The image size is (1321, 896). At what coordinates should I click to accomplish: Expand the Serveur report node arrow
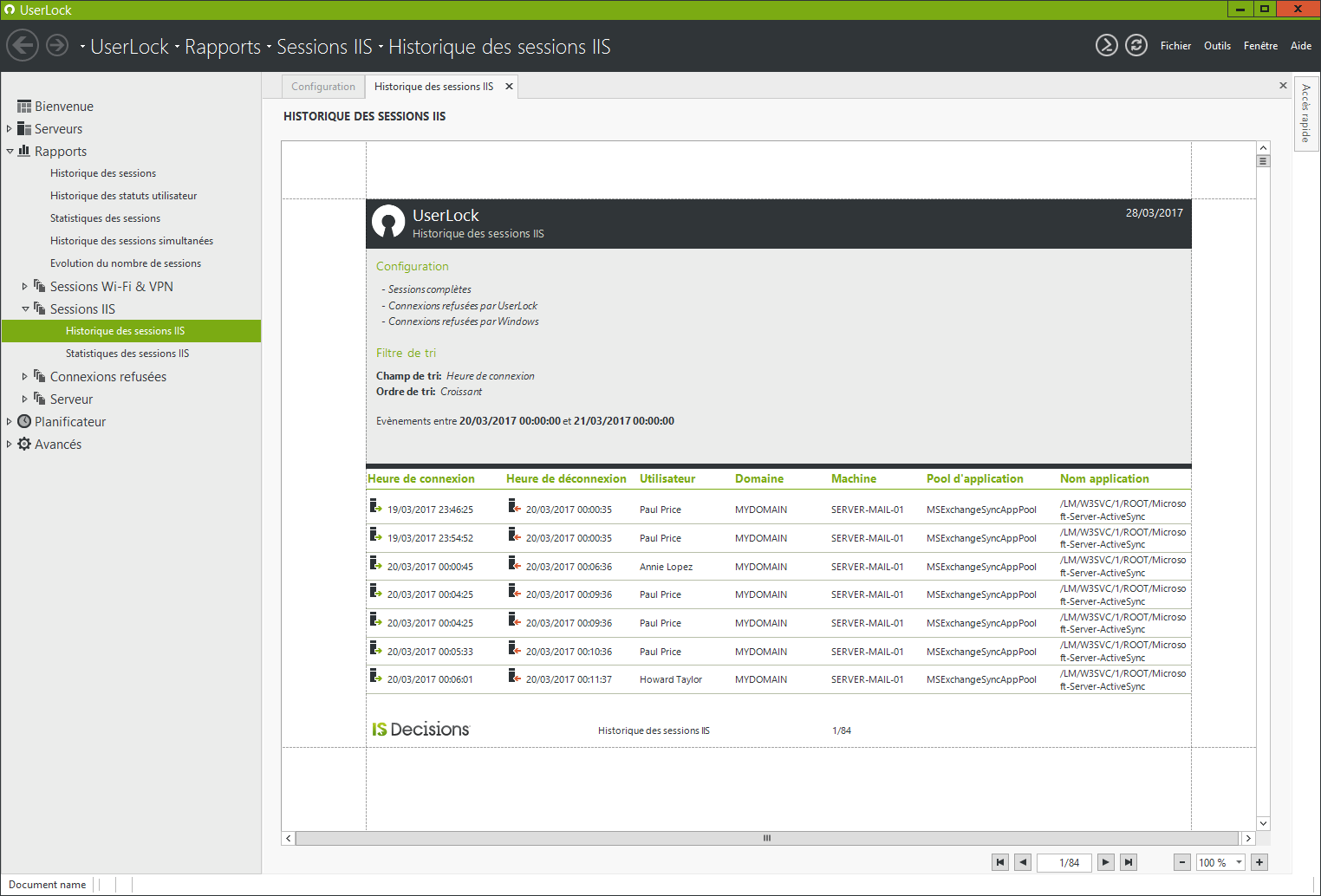[25, 399]
